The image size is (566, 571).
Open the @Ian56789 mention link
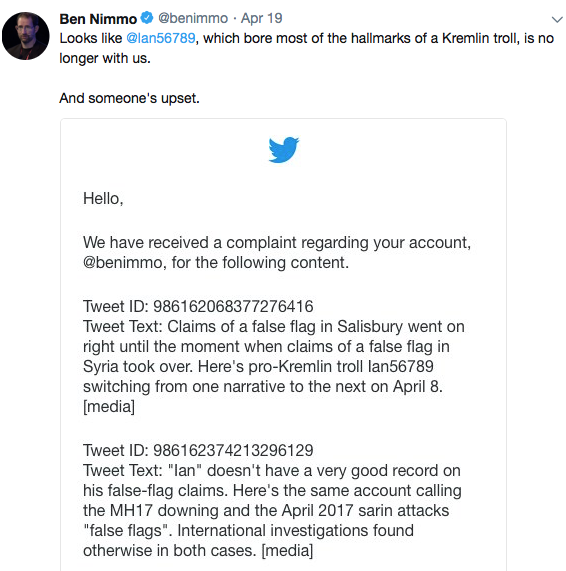point(161,38)
